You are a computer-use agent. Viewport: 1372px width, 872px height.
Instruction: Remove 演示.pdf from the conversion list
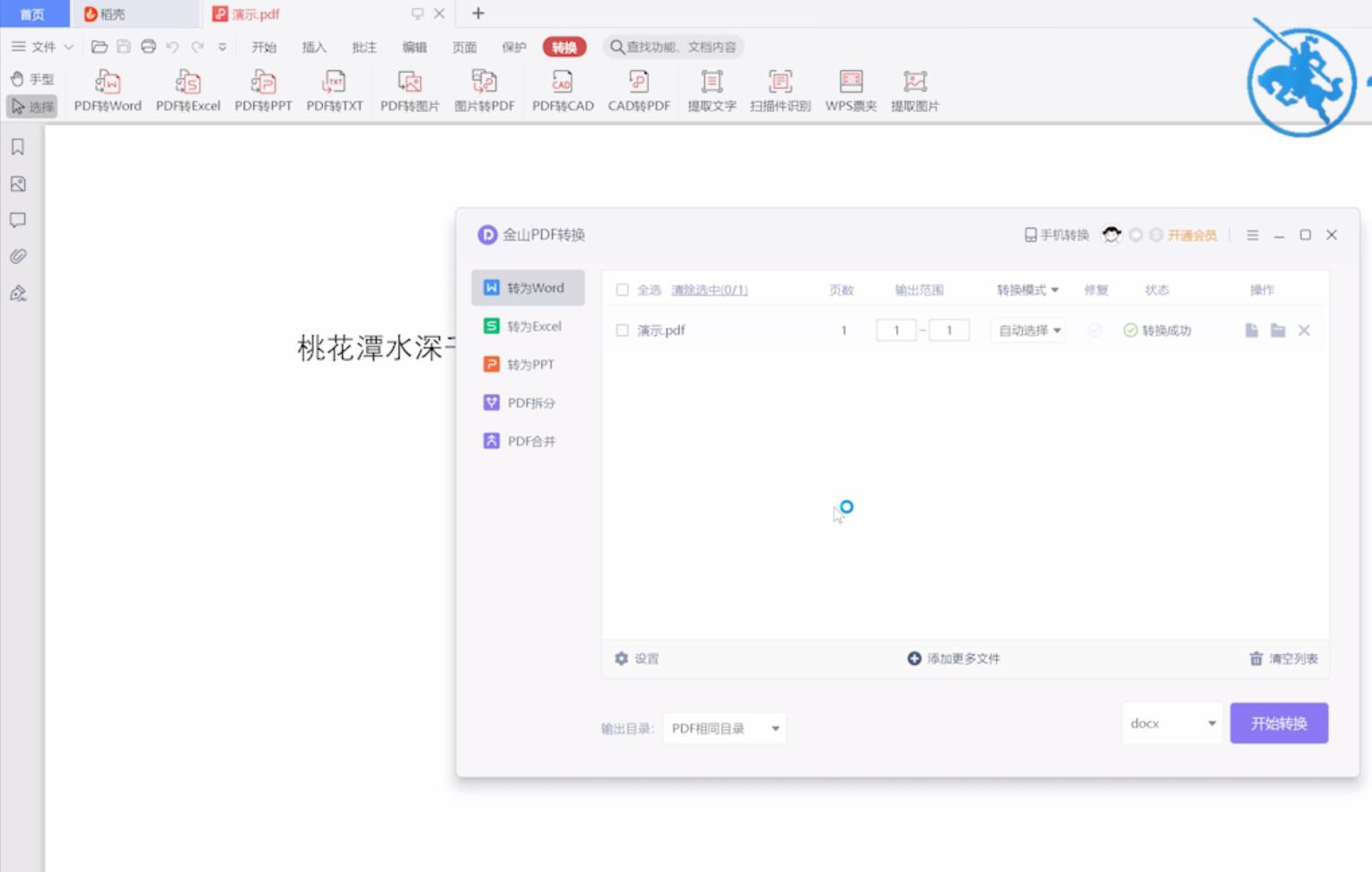click(x=1304, y=330)
